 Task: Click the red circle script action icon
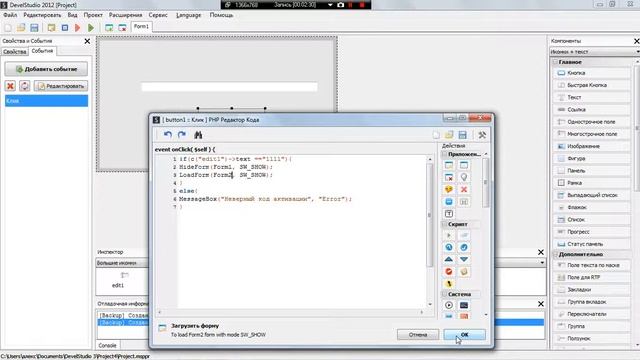(449, 271)
